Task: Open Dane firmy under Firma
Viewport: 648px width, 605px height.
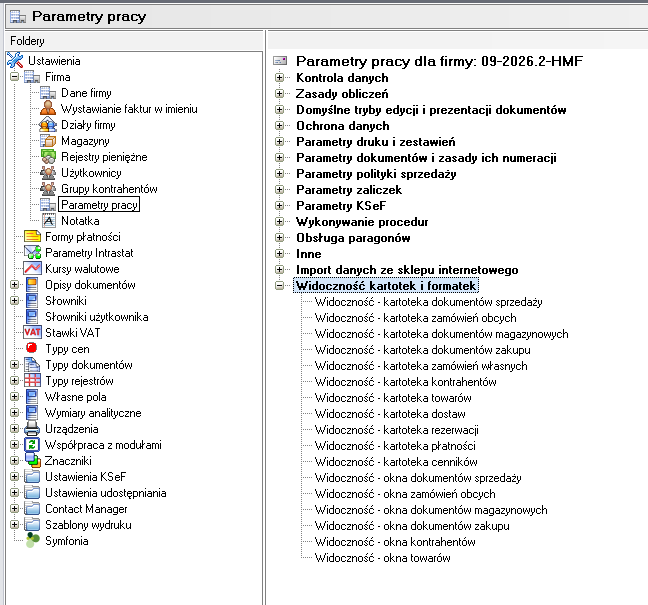Action: tap(86, 93)
